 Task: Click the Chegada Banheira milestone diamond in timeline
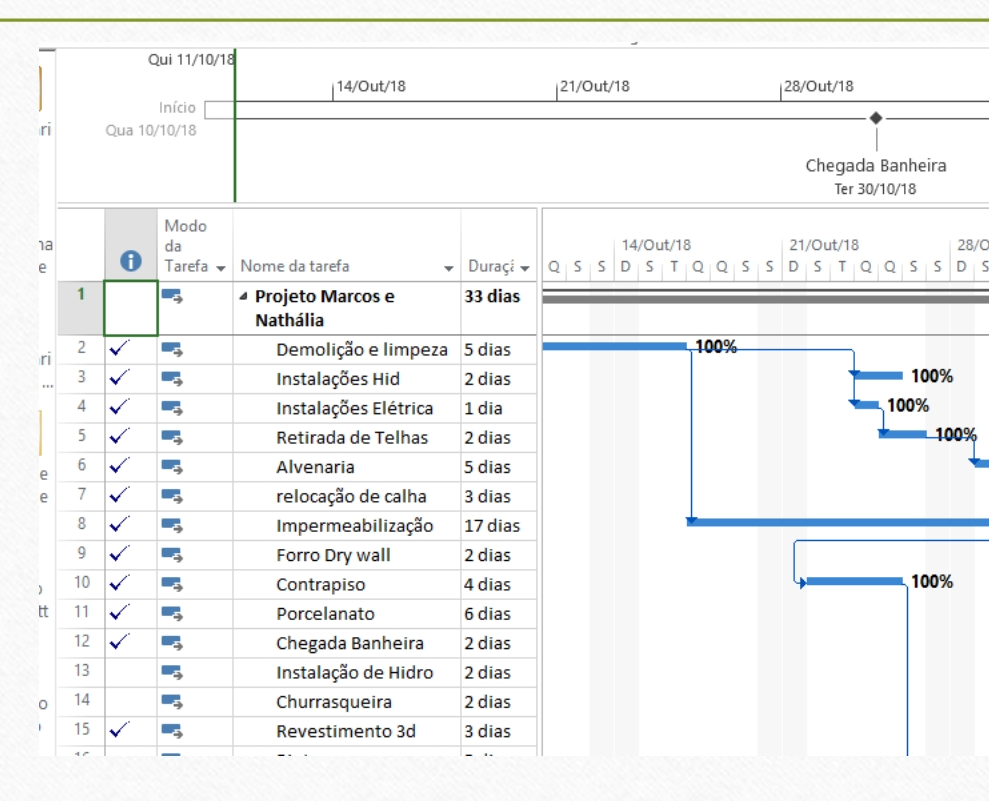click(876, 118)
